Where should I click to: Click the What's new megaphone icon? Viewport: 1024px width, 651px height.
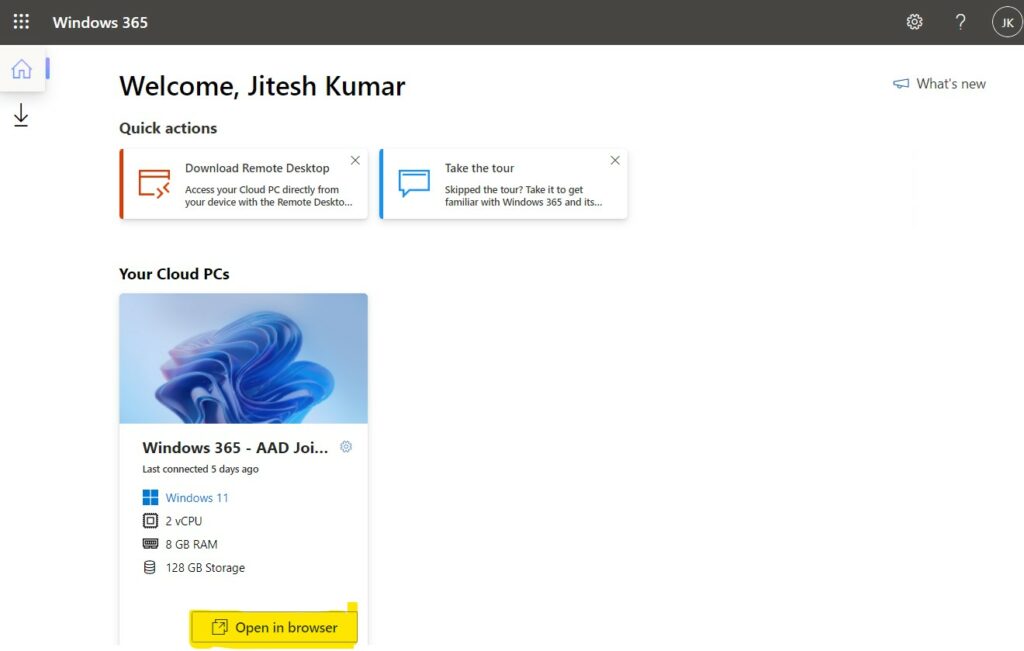tap(901, 84)
